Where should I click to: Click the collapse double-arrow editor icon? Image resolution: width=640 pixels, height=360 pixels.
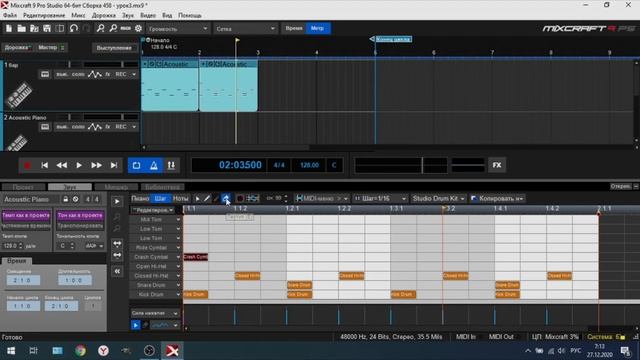pyautogui.click(x=117, y=271)
